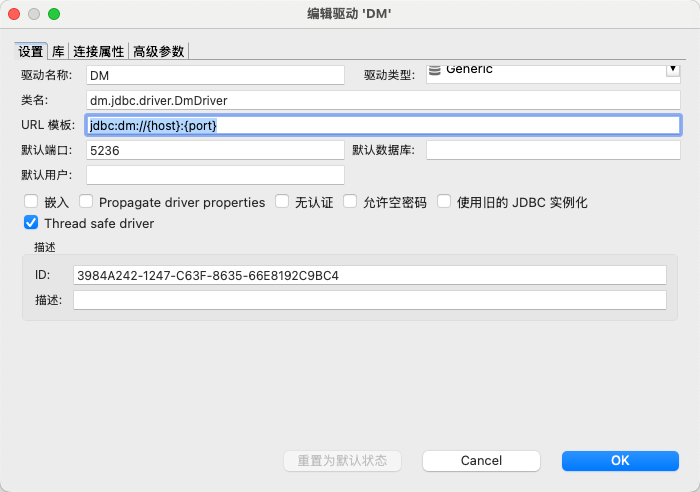The height and width of the screenshot is (492, 700).
Task: Click the 默认数据库 label
Action: click(383, 150)
